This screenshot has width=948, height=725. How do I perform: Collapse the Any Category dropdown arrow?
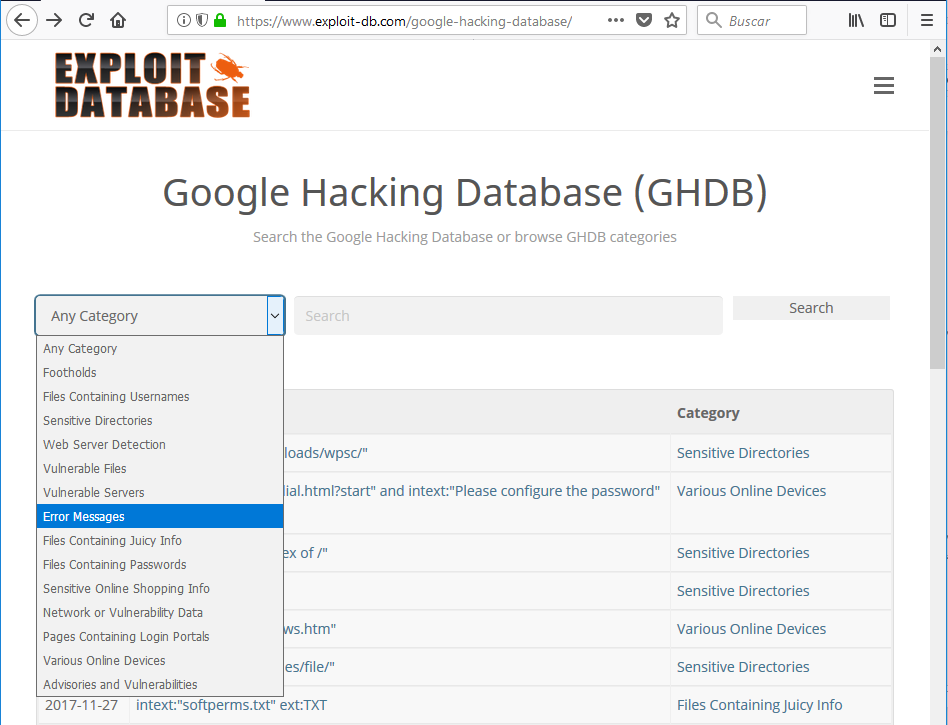[x=275, y=316]
